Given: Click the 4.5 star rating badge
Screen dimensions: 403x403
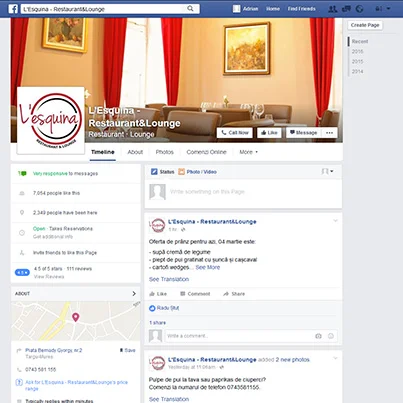Looking at the screenshot, I should coord(22,273).
